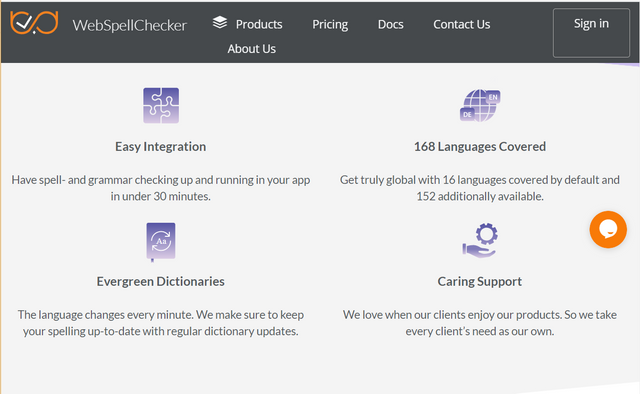Click the layers icon beside Products
The image size is (640, 394).
coord(220,23)
